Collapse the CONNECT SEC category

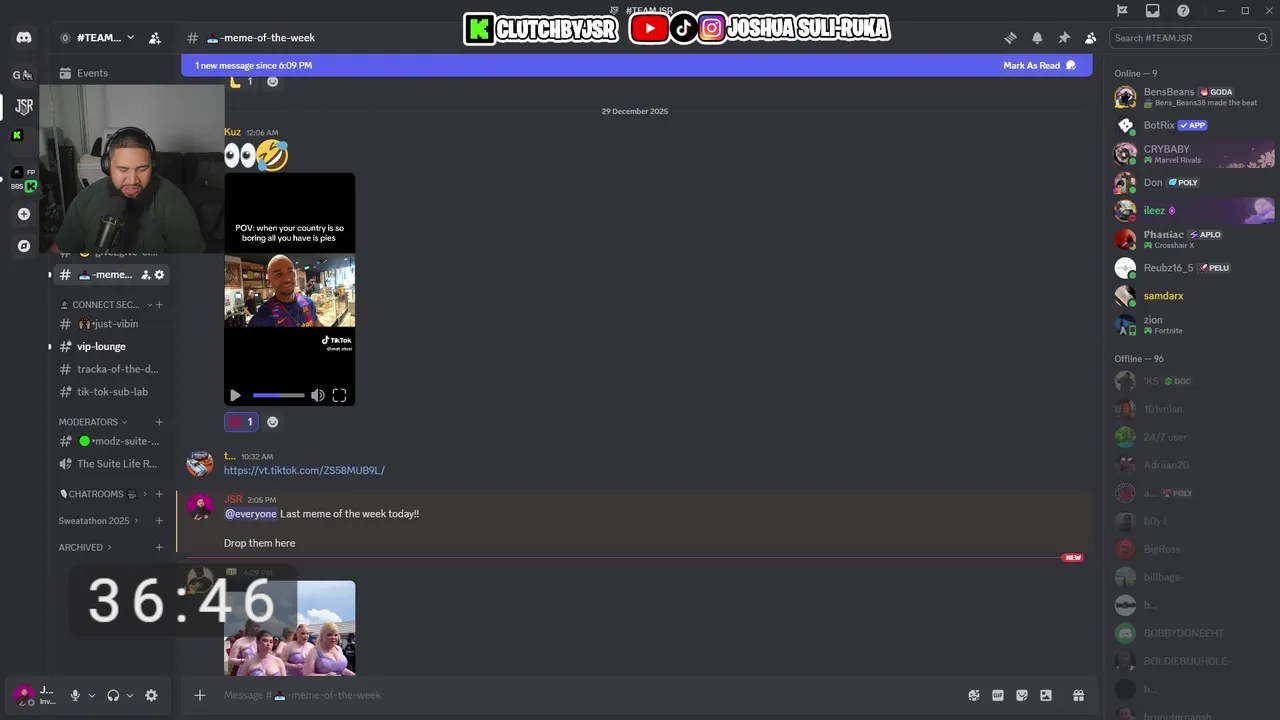[105, 305]
